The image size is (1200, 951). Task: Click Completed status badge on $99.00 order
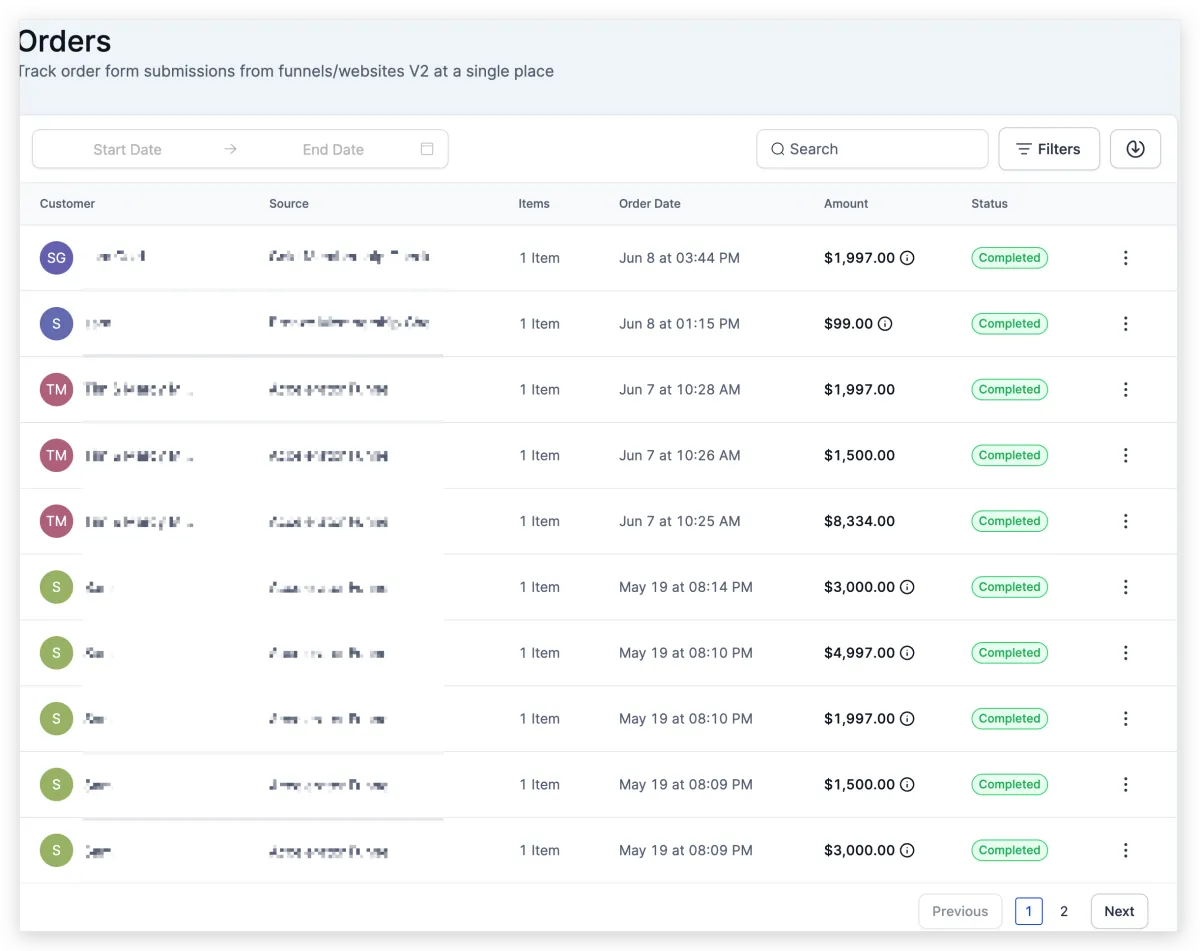[x=1009, y=324]
